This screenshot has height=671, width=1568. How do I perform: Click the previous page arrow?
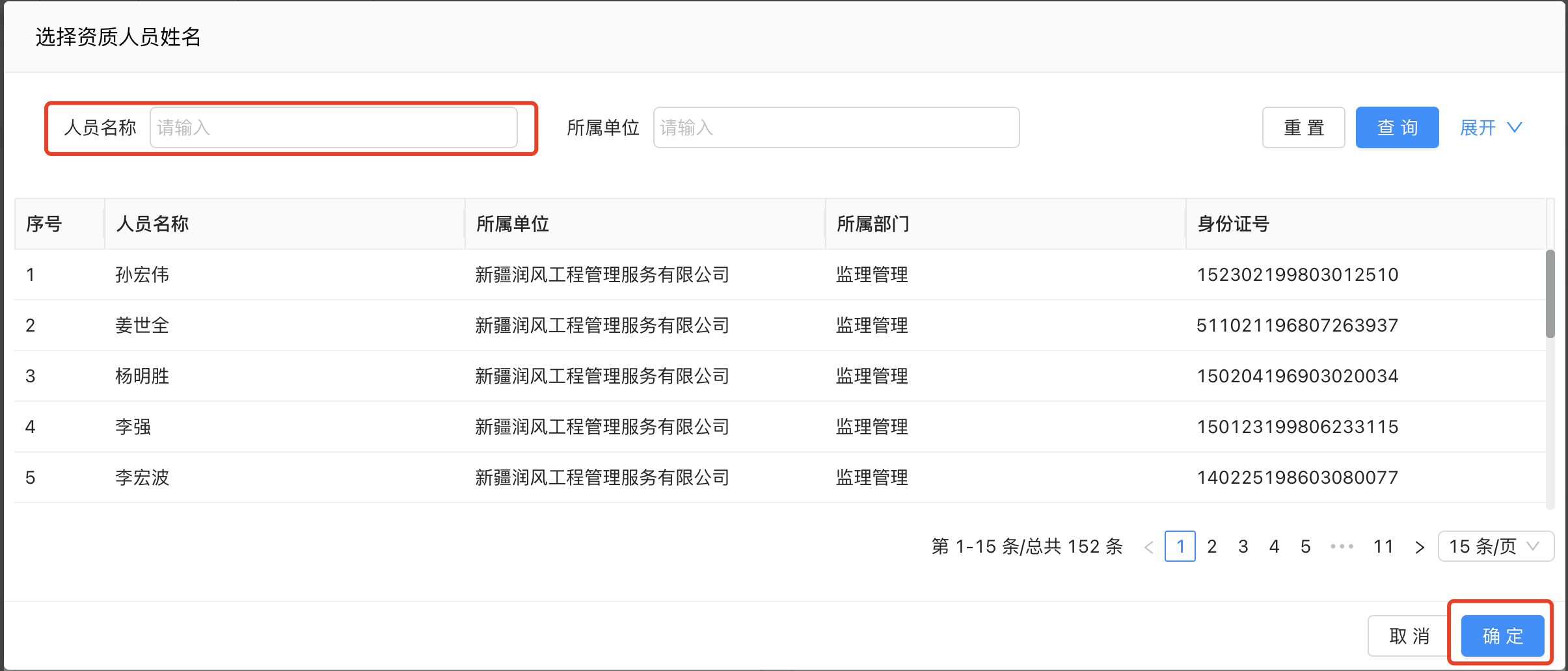(1148, 547)
